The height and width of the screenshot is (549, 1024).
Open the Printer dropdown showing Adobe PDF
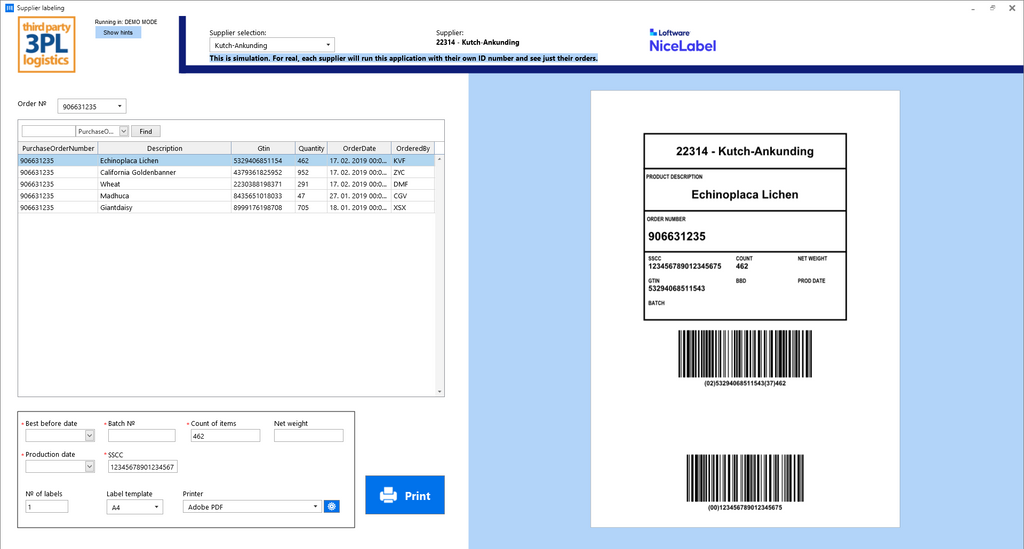[252, 507]
